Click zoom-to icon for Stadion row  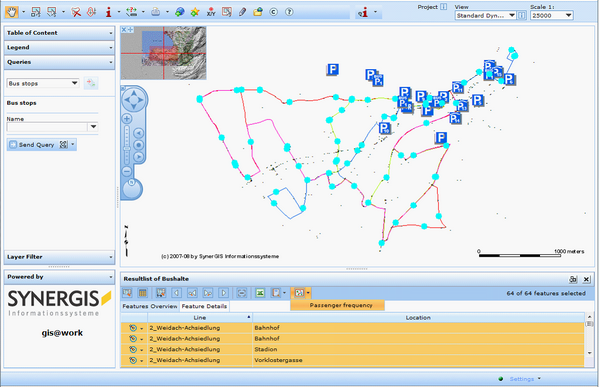tap(133, 349)
